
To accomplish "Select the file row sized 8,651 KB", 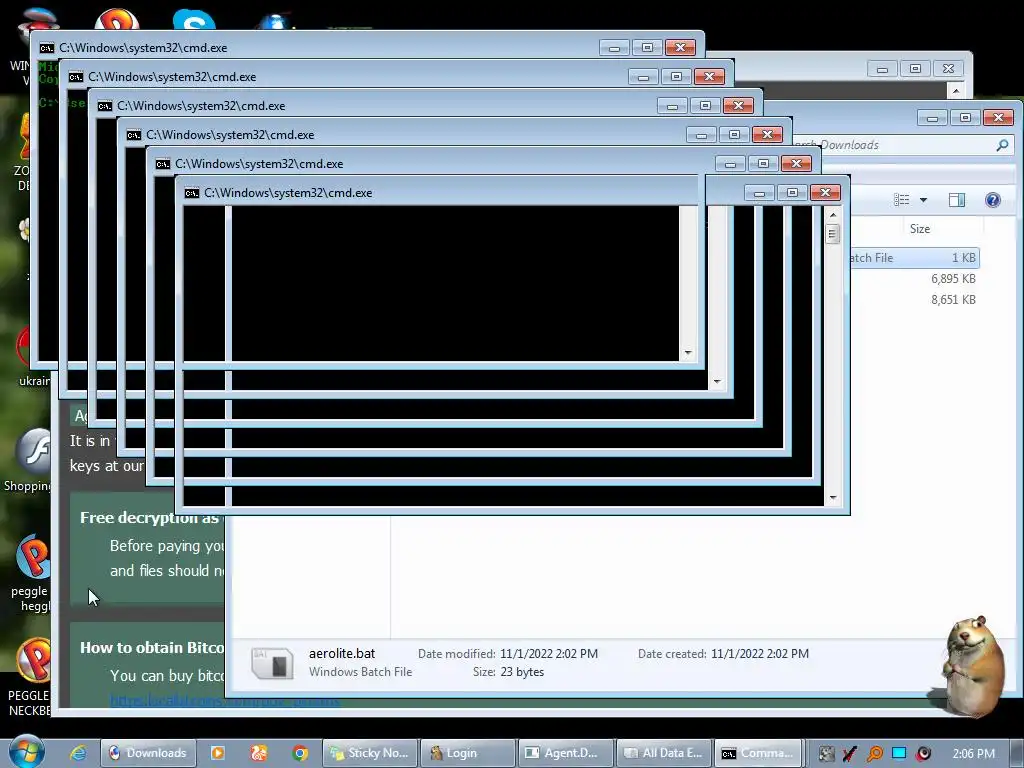I will (914, 300).
